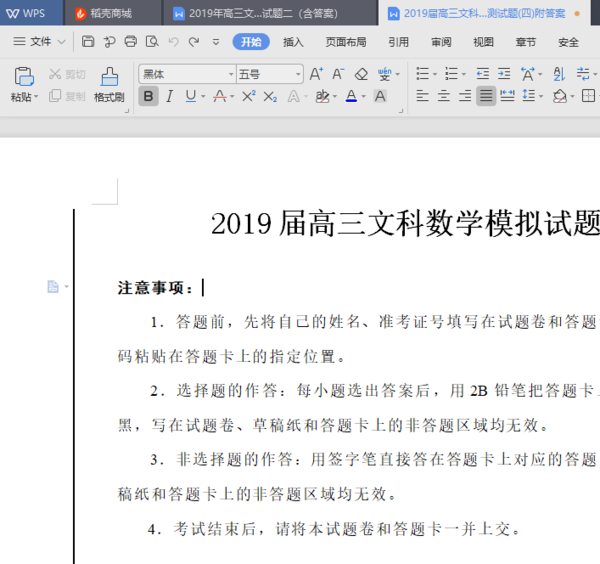Toggle Italic formatting
The image size is (600, 564).
click(x=170, y=96)
